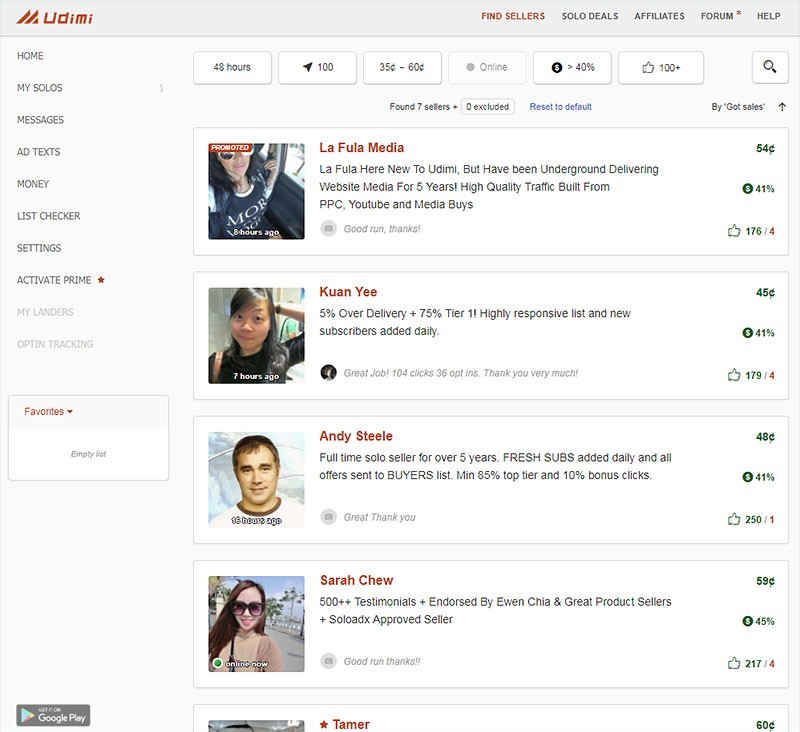Click Activate Prime in sidebar
Viewport: 800px width, 732px height.
(x=54, y=280)
